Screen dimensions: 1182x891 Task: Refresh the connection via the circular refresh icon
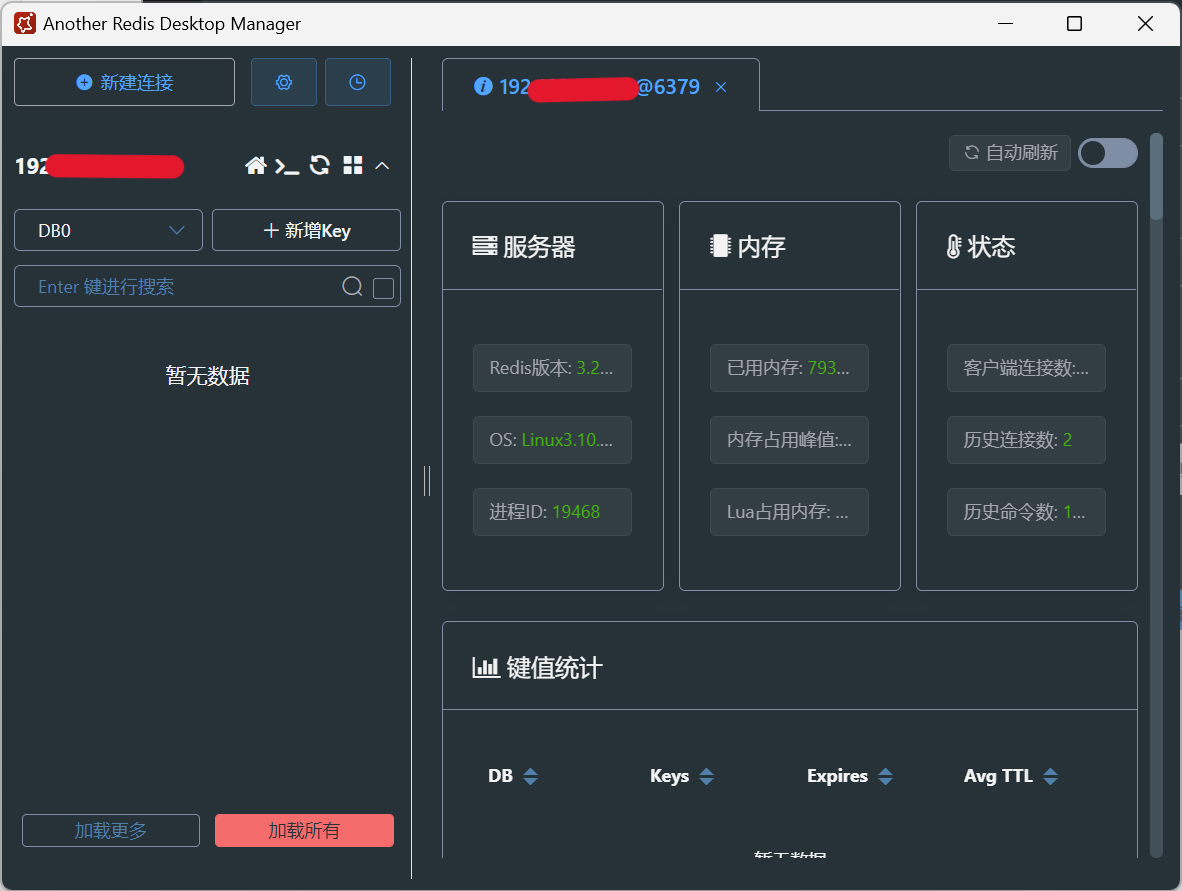(320, 165)
